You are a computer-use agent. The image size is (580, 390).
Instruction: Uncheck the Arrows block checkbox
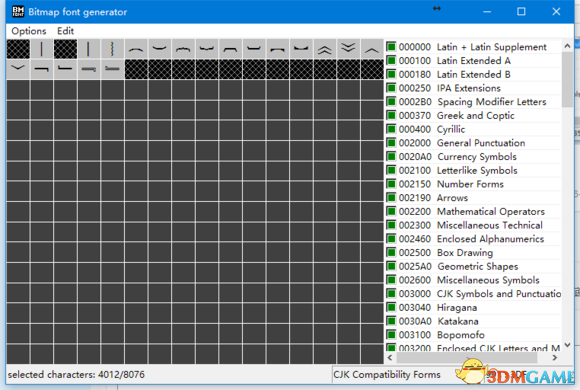(x=391, y=197)
